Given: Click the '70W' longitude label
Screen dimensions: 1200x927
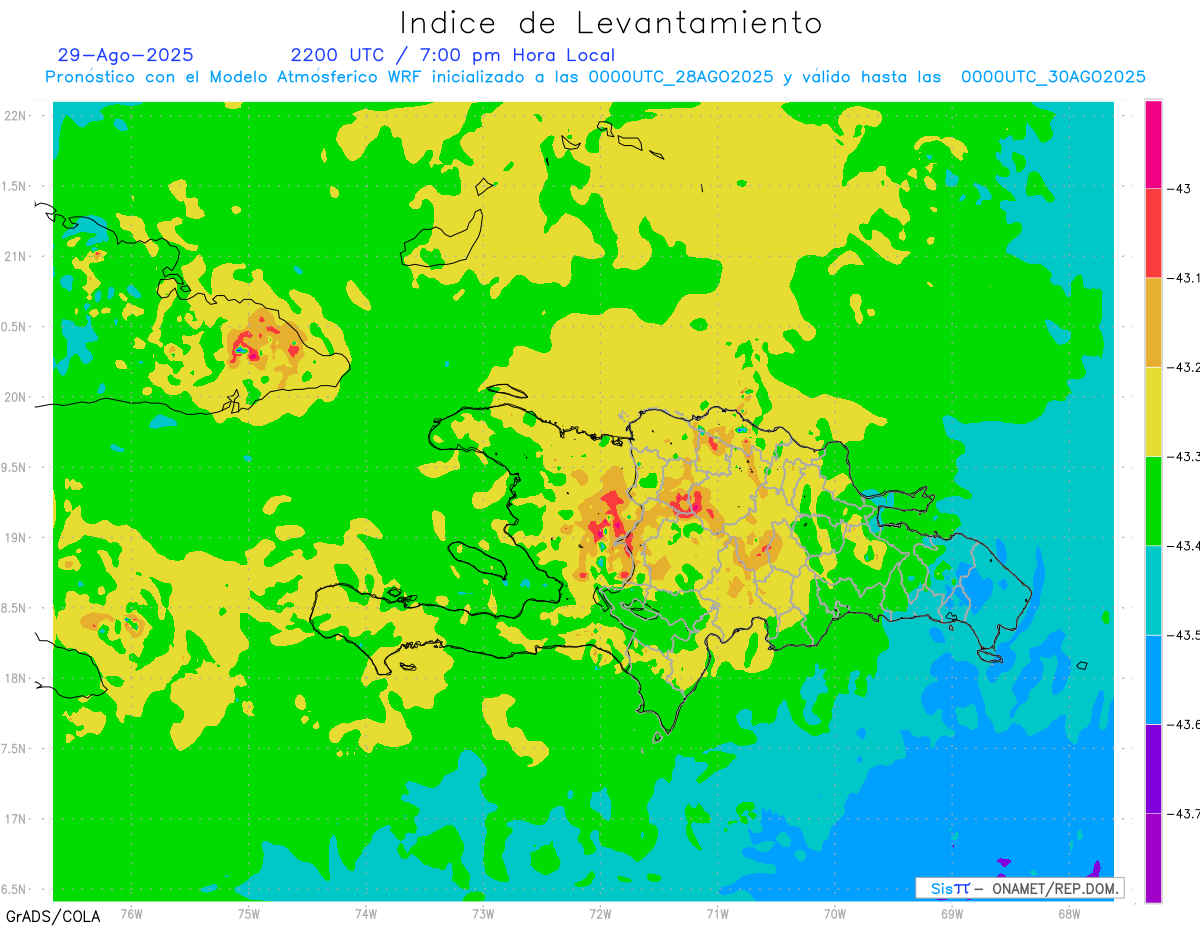Looking at the screenshot, I should pos(835,913).
